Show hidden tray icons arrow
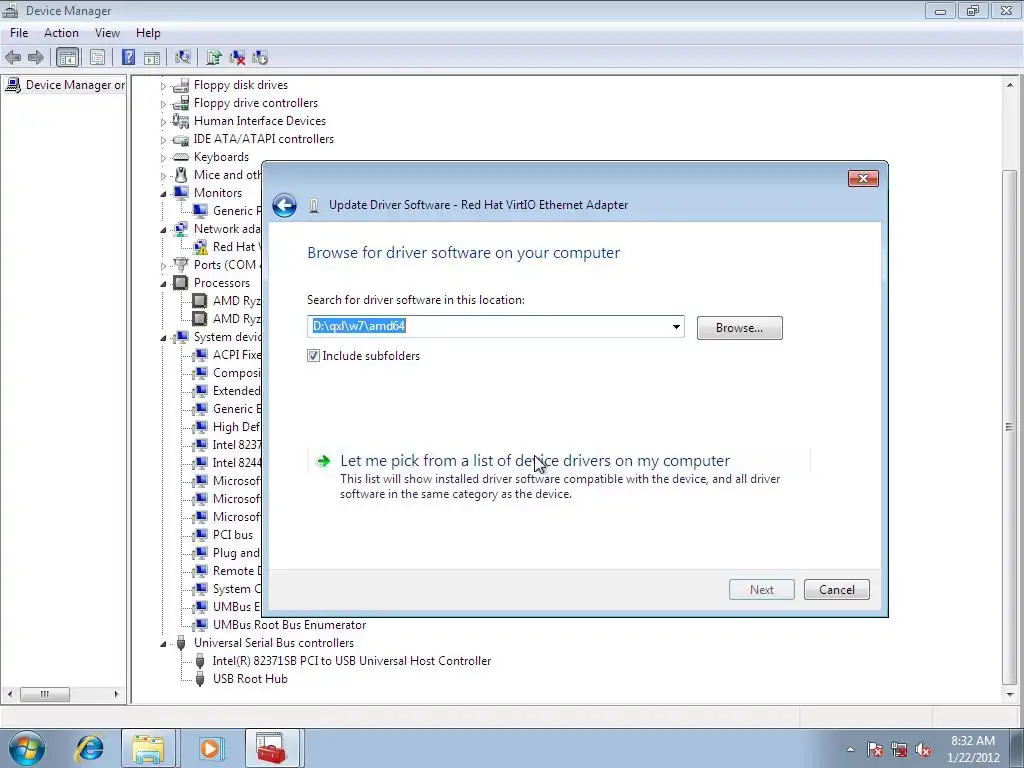This screenshot has height=768, width=1024. tap(850, 749)
